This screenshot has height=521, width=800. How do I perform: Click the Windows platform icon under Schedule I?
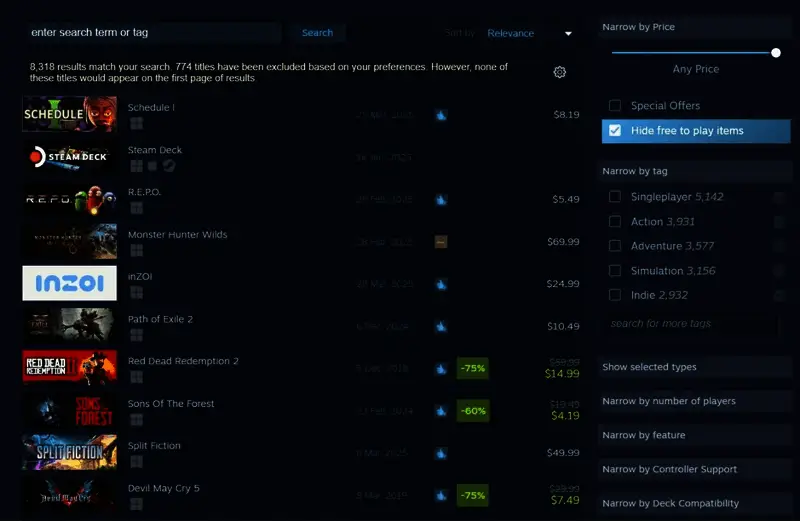[136, 123]
